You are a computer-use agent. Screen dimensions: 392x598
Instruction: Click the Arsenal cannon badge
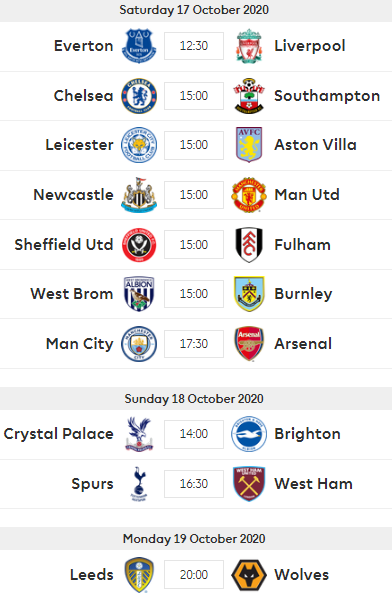pyautogui.click(x=249, y=343)
